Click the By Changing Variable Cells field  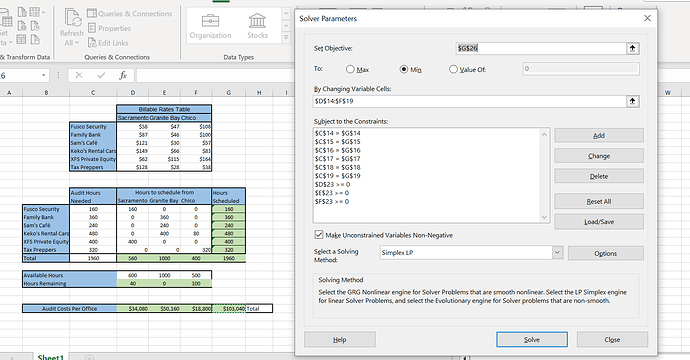(470, 101)
